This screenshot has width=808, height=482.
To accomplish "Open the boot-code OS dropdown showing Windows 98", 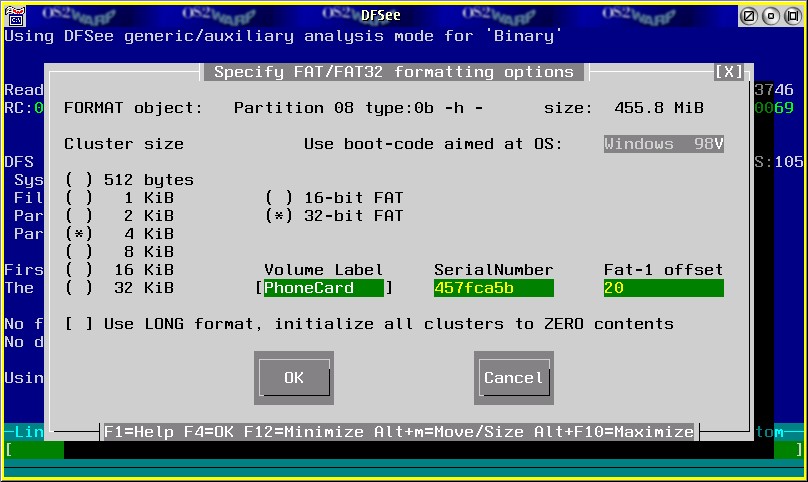I will (x=664, y=144).
